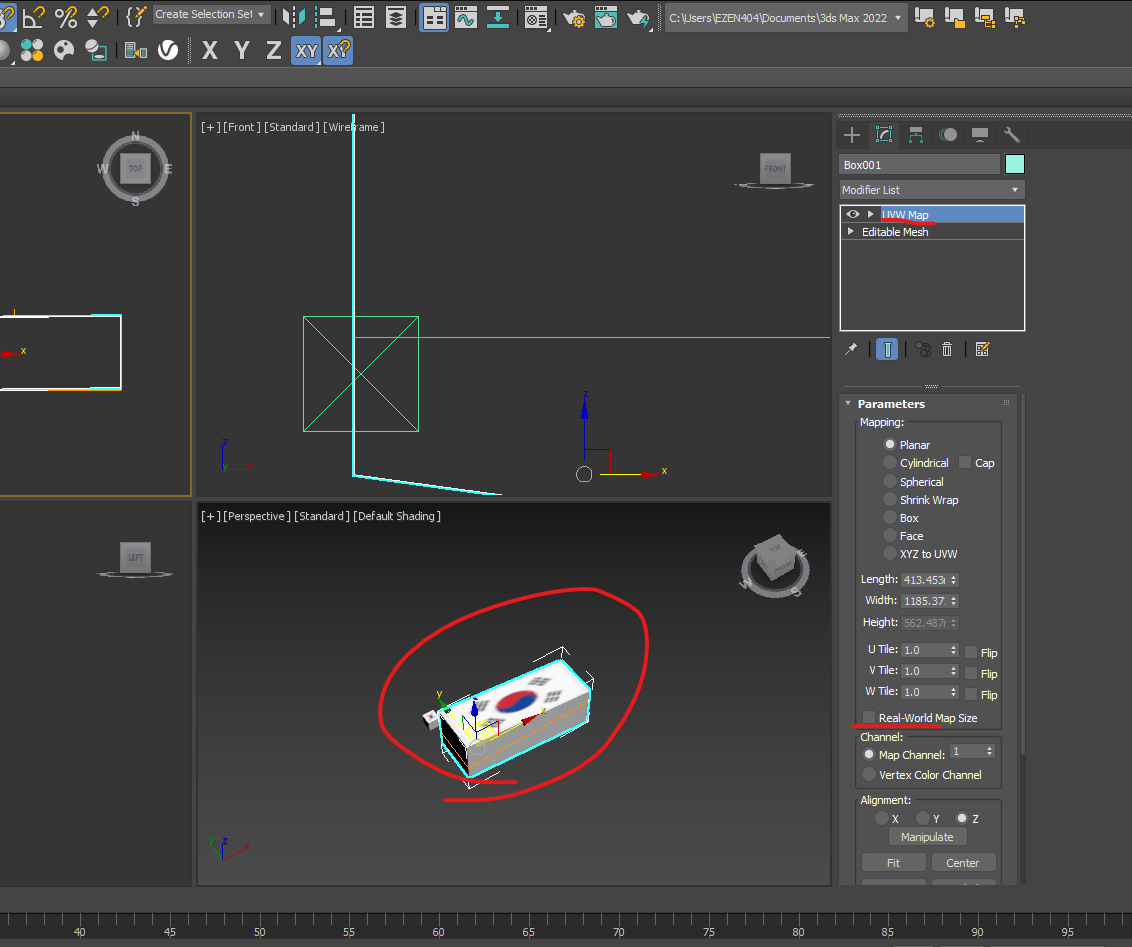Toggle the Spinner Snap icon
The height and width of the screenshot is (947, 1132).
(97, 16)
